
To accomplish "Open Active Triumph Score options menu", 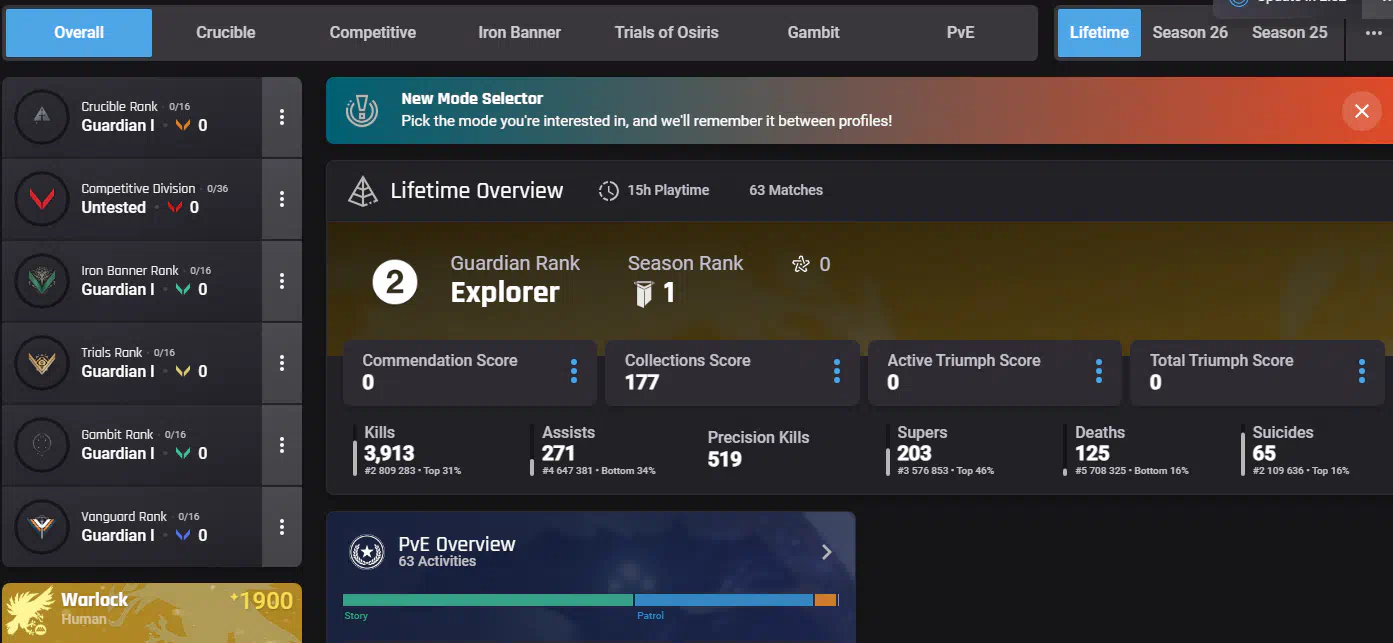I will click(1099, 372).
